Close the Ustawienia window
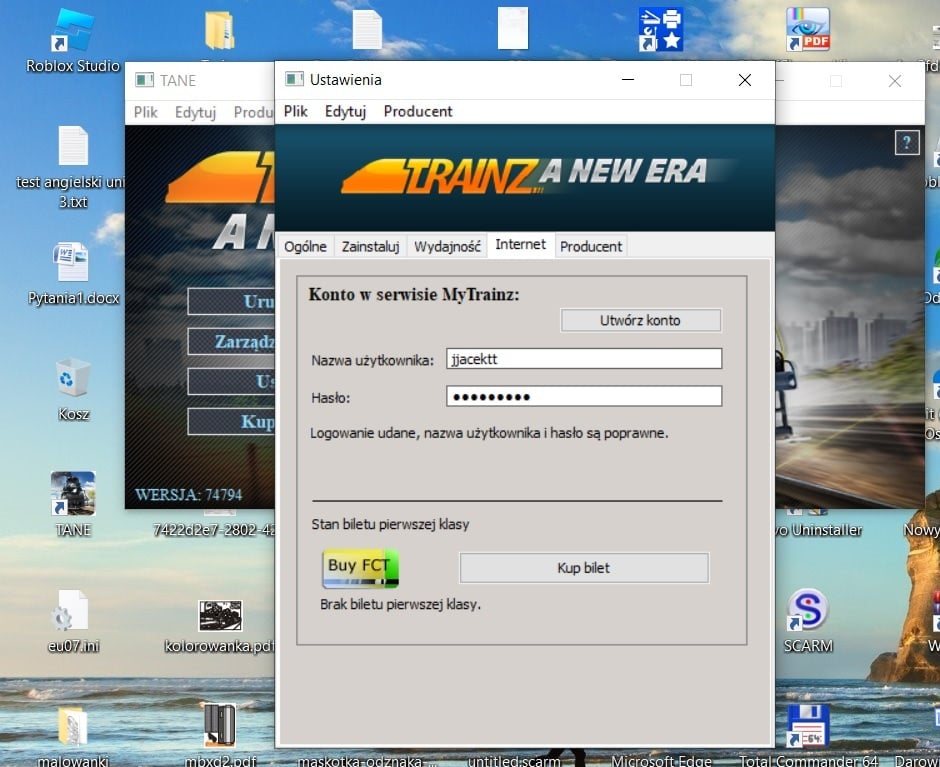 (x=745, y=80)
